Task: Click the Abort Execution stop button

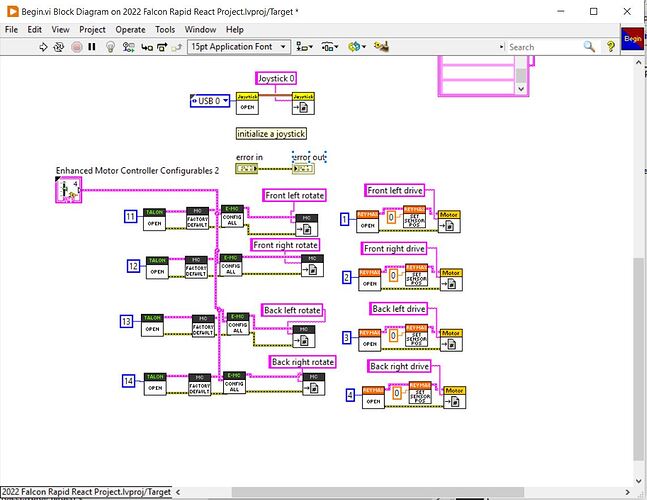Action: 77,47
